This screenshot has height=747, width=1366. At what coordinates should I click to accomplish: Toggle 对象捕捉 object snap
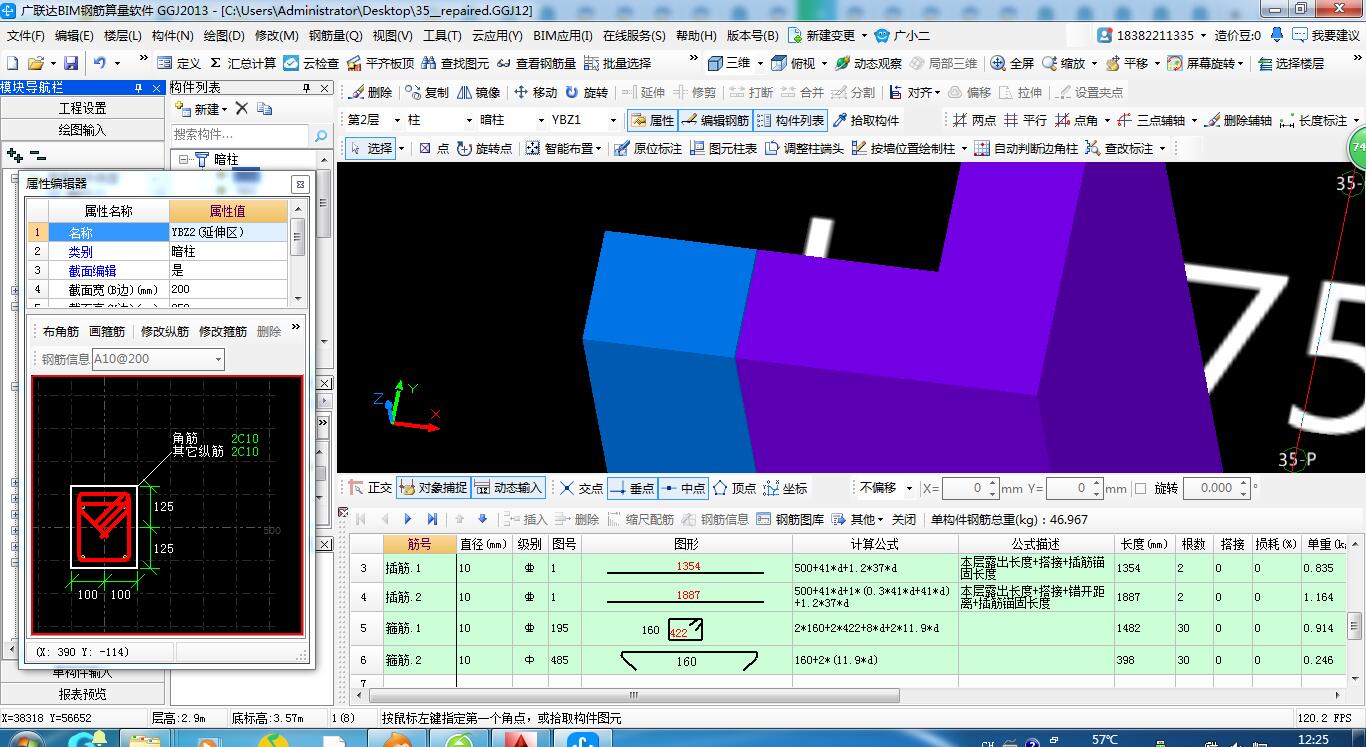coord(433,488)
